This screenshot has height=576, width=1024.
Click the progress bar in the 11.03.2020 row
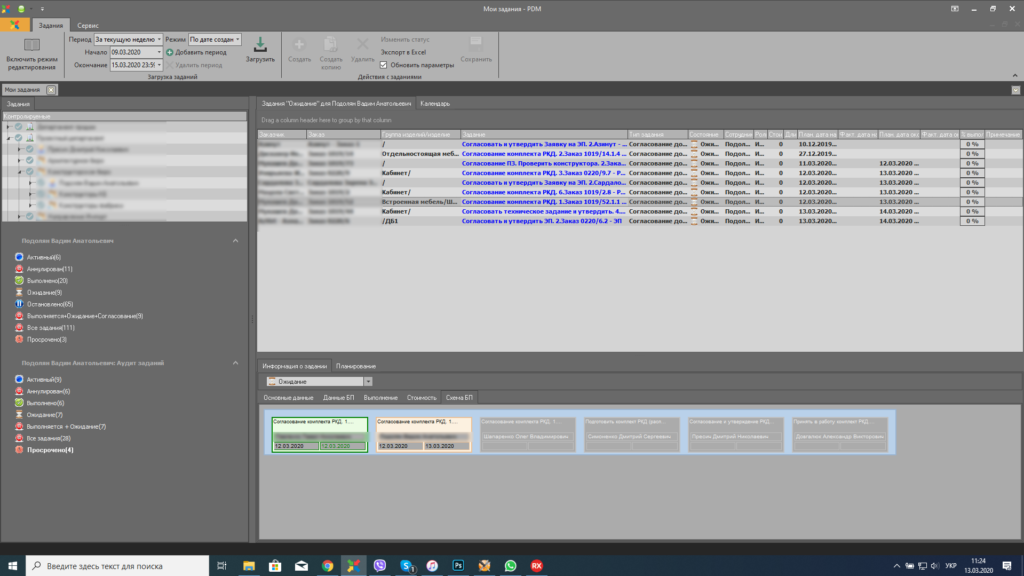pyautogui.click(x=972, y=163)
